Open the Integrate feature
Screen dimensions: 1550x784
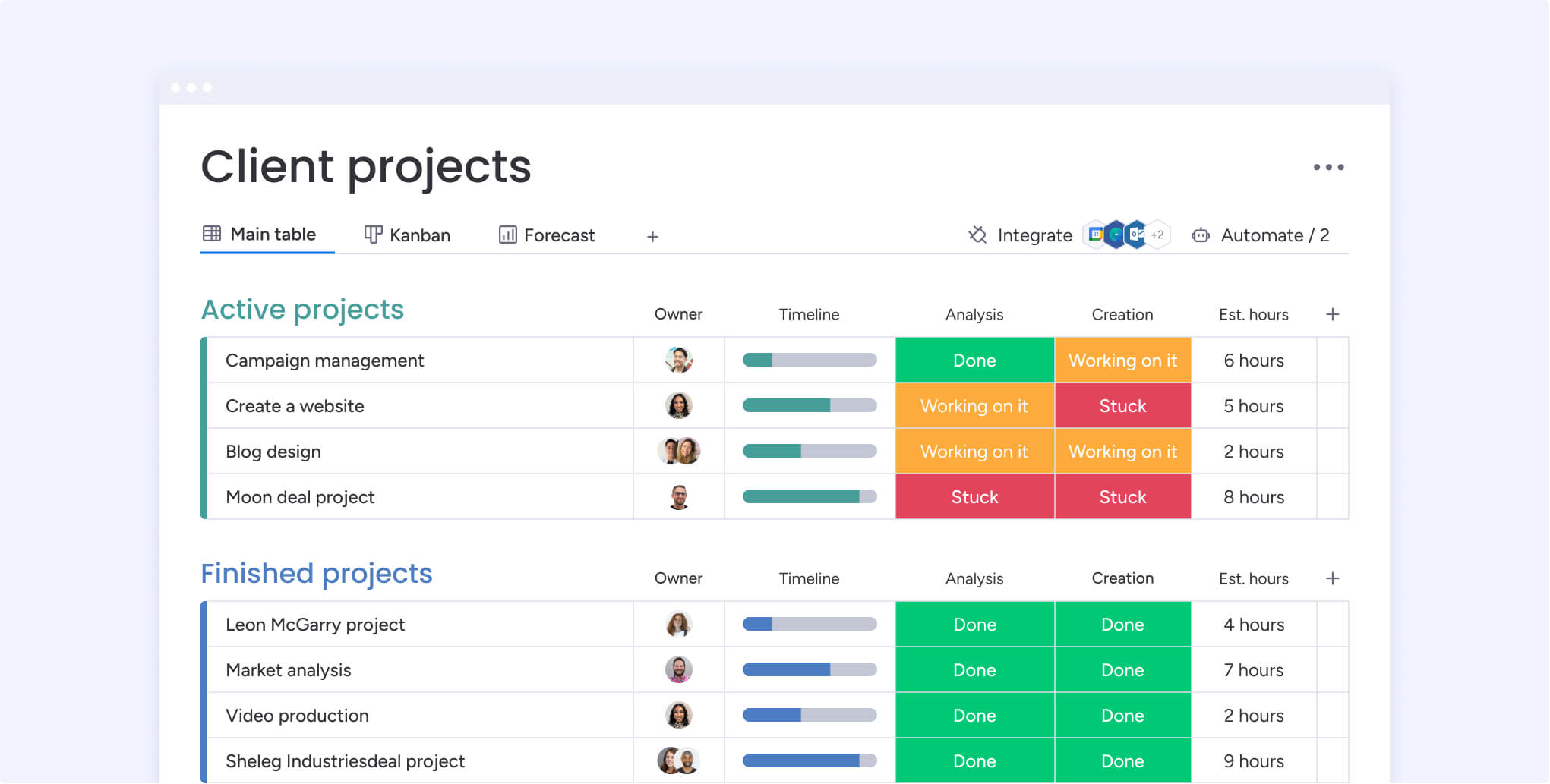point(1036,235)
